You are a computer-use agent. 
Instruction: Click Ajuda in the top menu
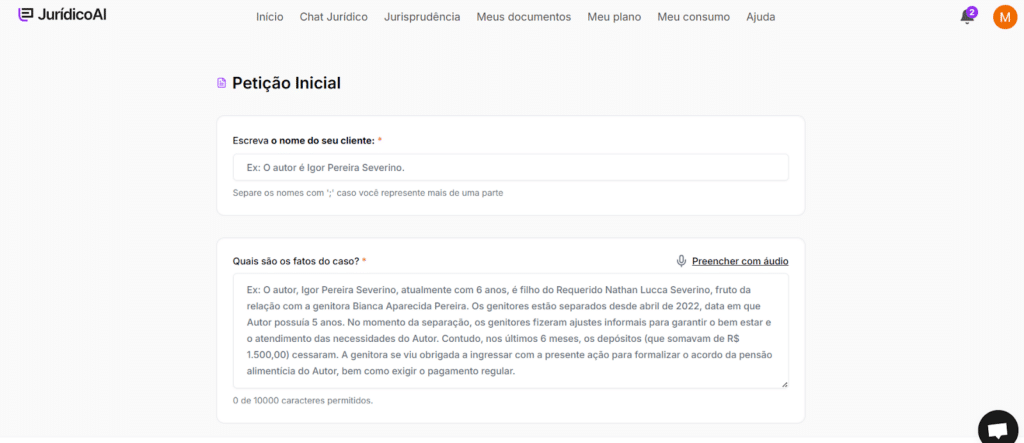760,17
